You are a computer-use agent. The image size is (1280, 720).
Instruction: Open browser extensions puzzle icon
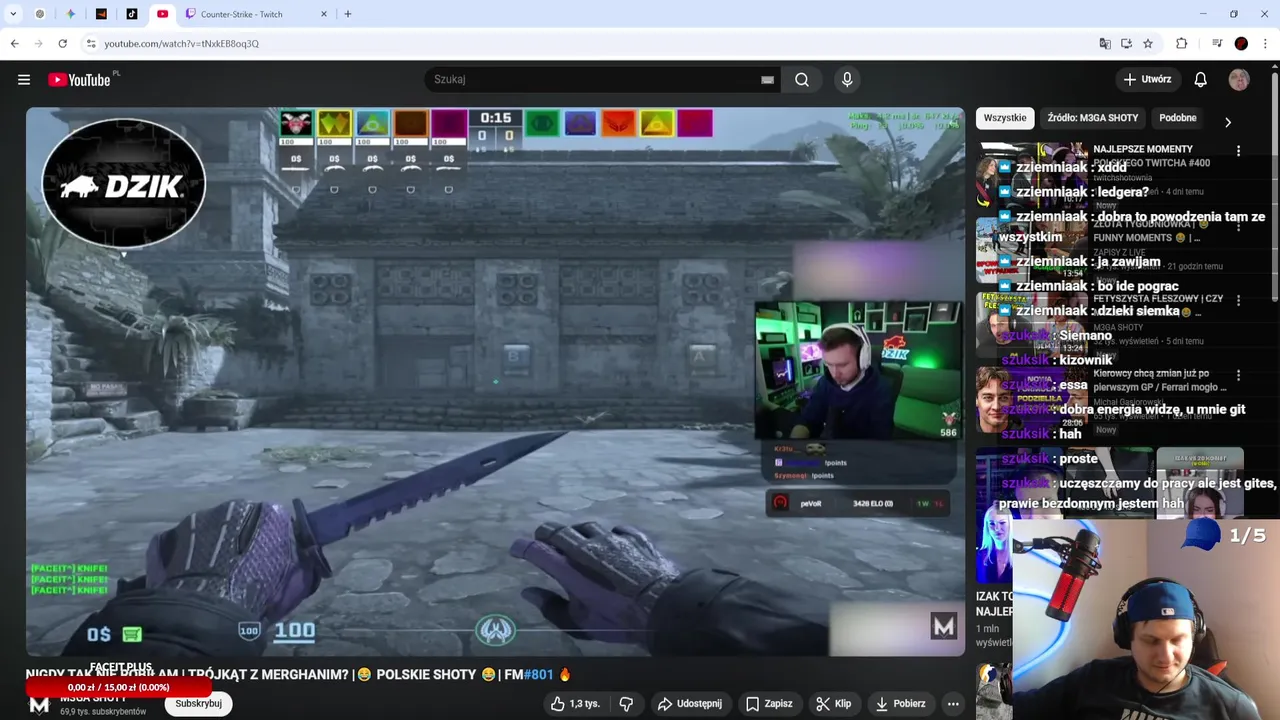(1181, 44)
